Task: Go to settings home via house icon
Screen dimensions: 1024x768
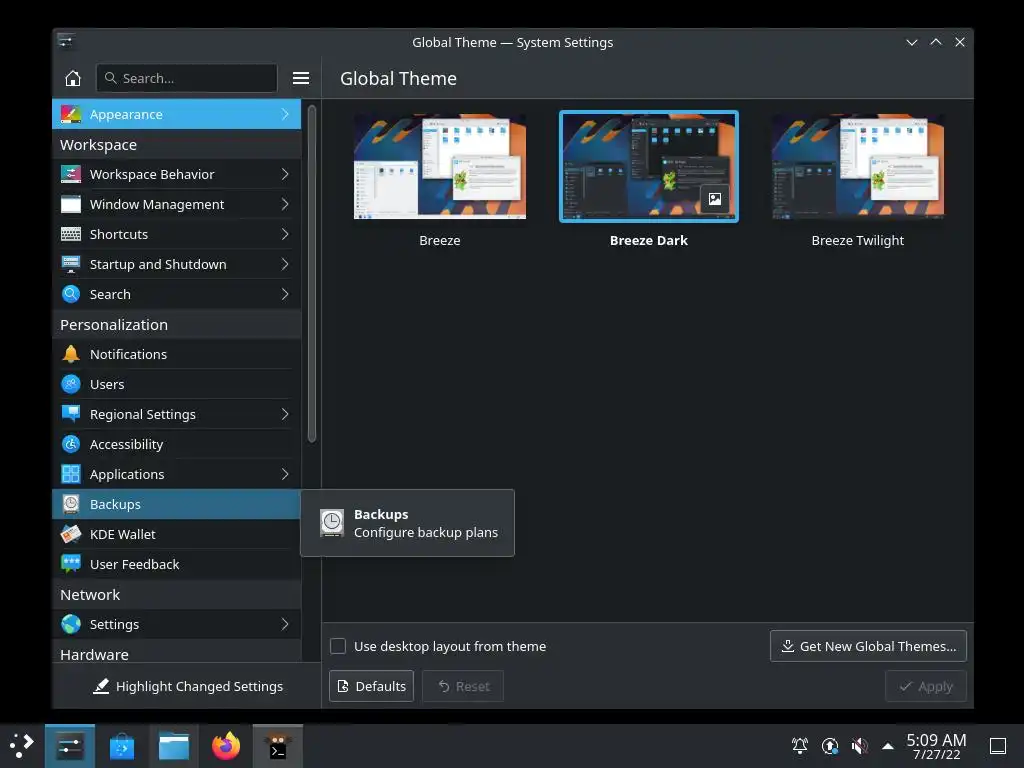Action: [72, 78]
